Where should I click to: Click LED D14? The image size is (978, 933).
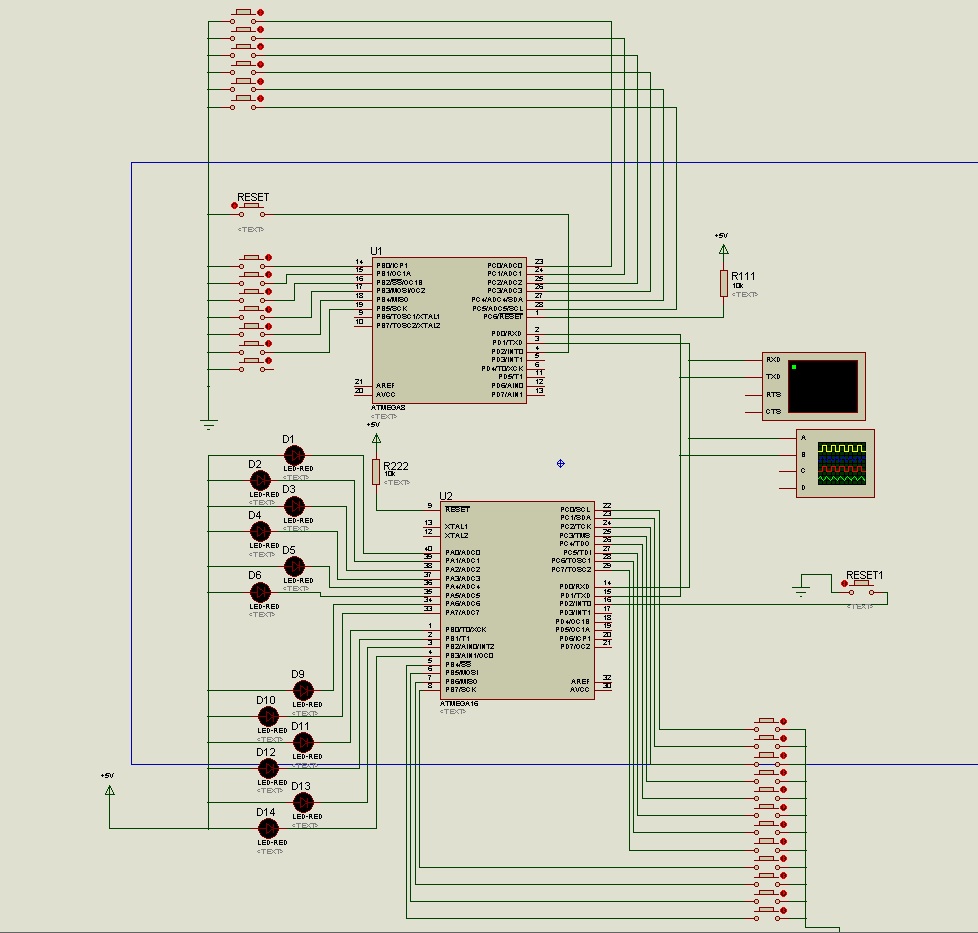pyautogui.click(x=268, y=829)
